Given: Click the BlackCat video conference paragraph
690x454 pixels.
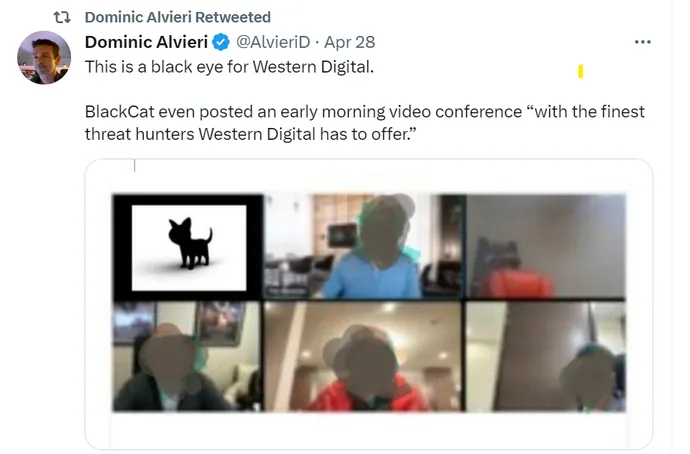Looking at the screenshot, I should pyautogui.click(x=364, y=123).
